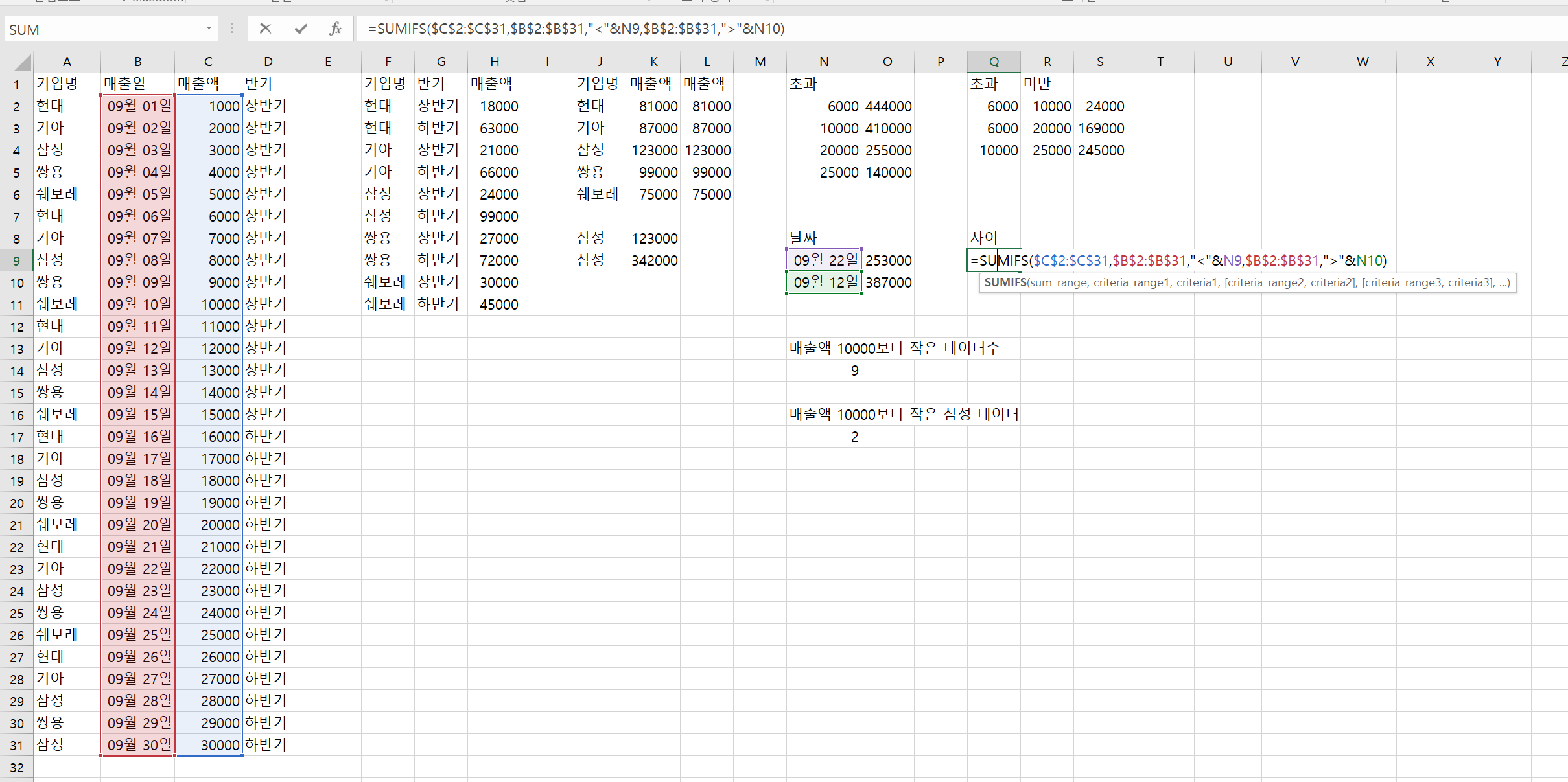Open Insert Function via fx icon
The image size is (1568, 782).
point(335,29)
